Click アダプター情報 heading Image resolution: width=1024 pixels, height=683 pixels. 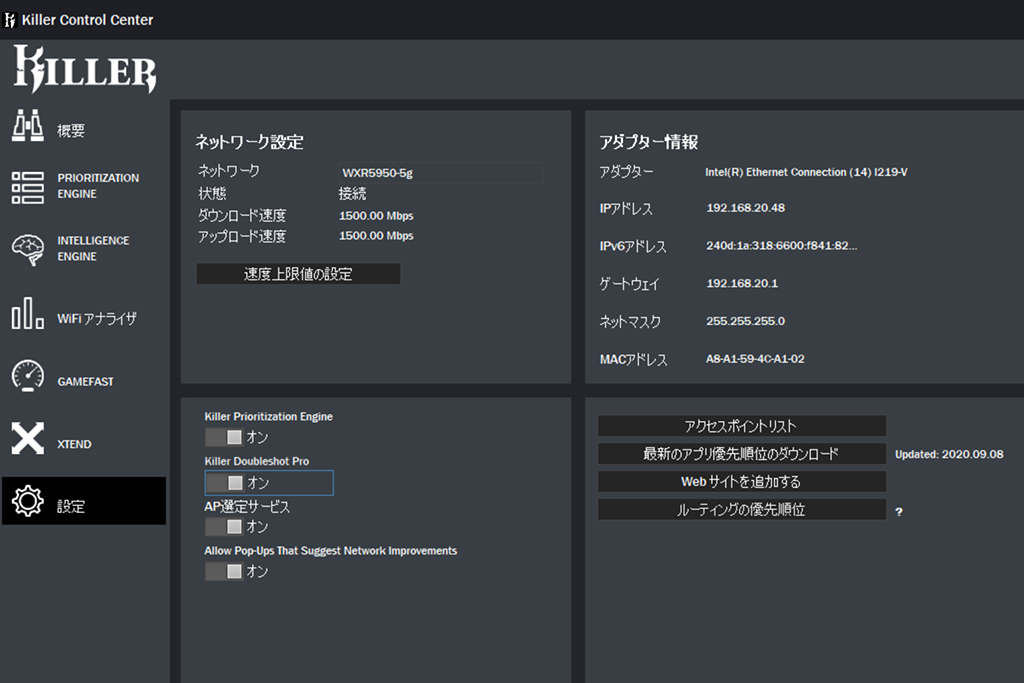648,142
